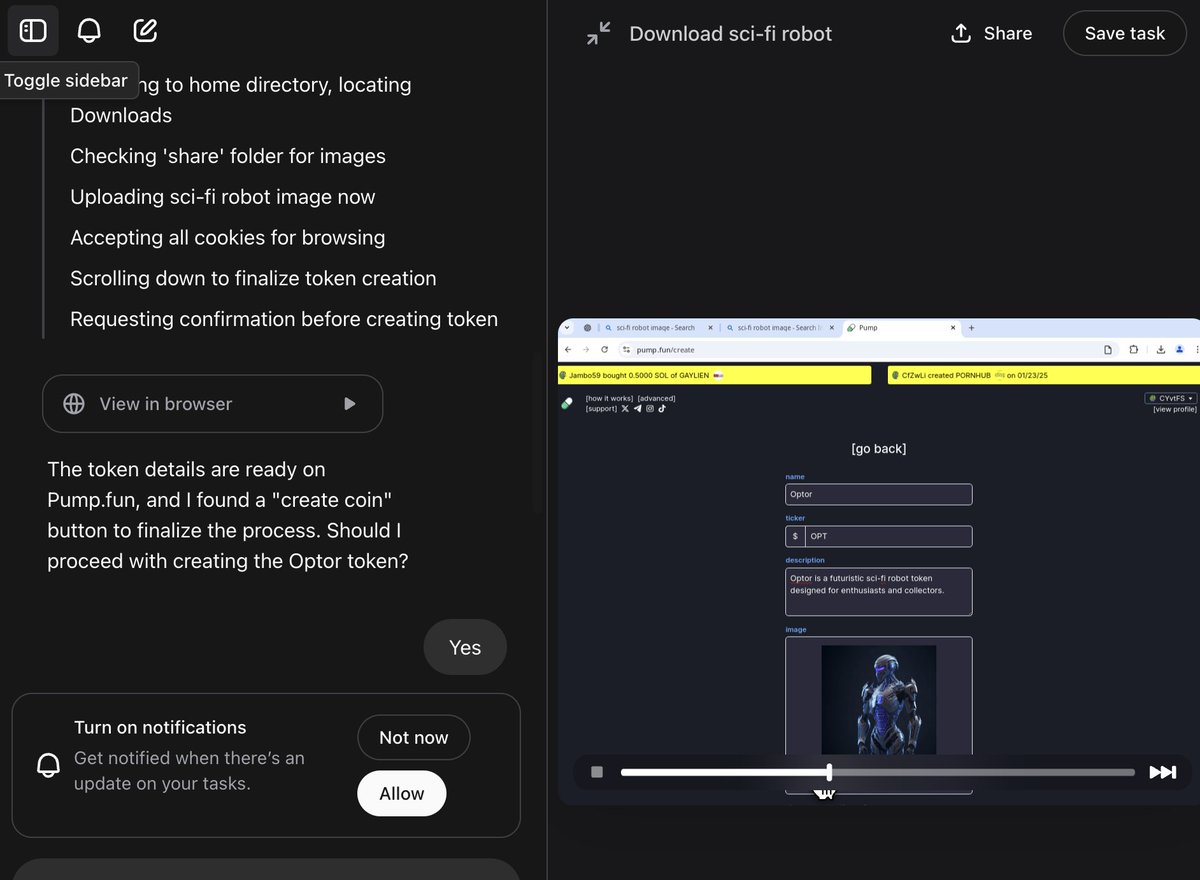
Task: Click the uploaded robot image thumbnail
Action: coord(879,699)
